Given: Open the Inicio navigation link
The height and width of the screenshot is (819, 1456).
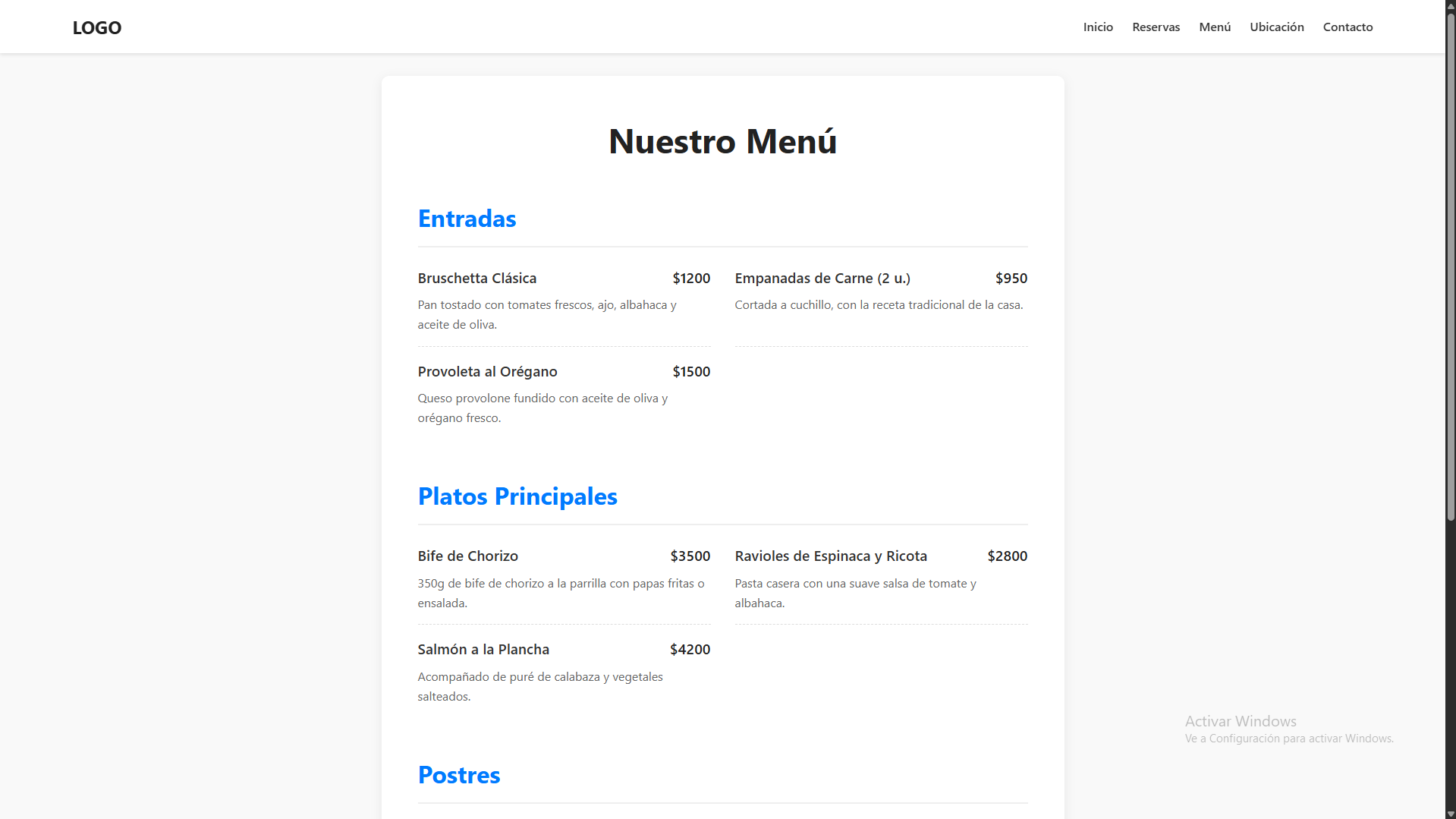Looking at the screenshot, I should [1097, 27].
